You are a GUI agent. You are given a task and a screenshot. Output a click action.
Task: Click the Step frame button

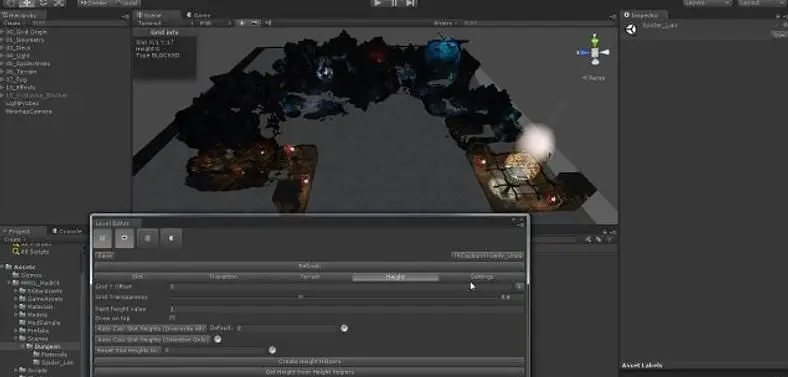tap(410, 3)
